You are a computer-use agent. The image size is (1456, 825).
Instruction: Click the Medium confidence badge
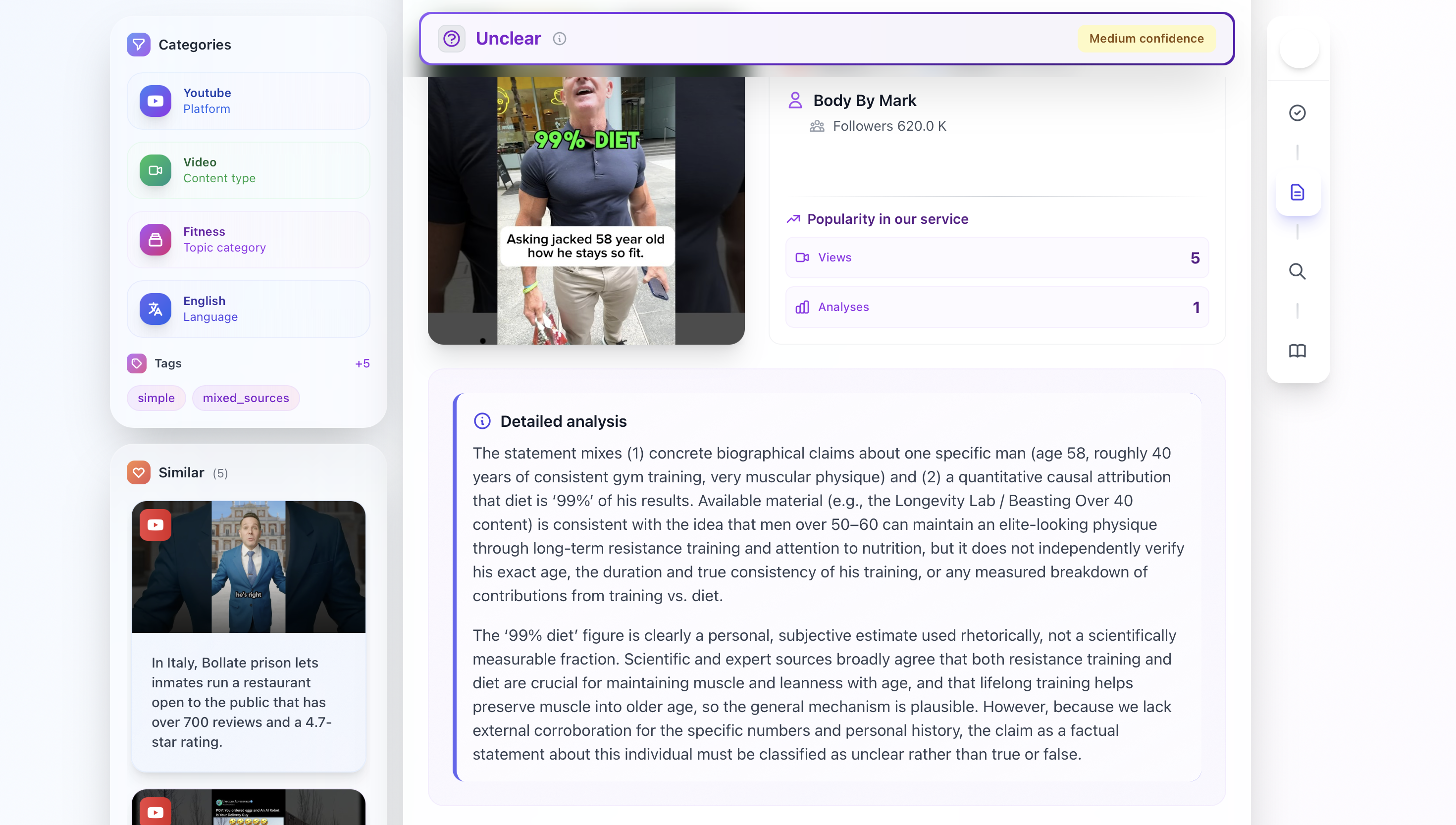click(x=1146, y=39)
